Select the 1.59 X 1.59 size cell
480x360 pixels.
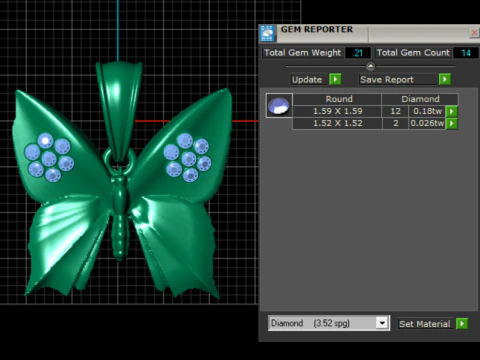337,111
